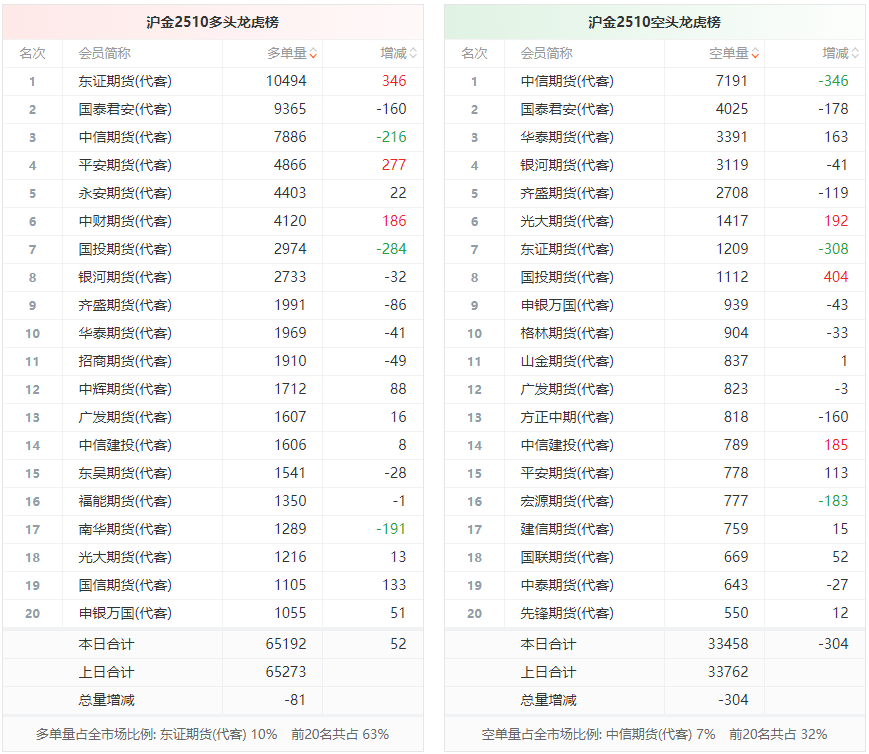Viewport: 869px width, 754px height.
Task: Click green change value -346
Action: click(834, 81)
